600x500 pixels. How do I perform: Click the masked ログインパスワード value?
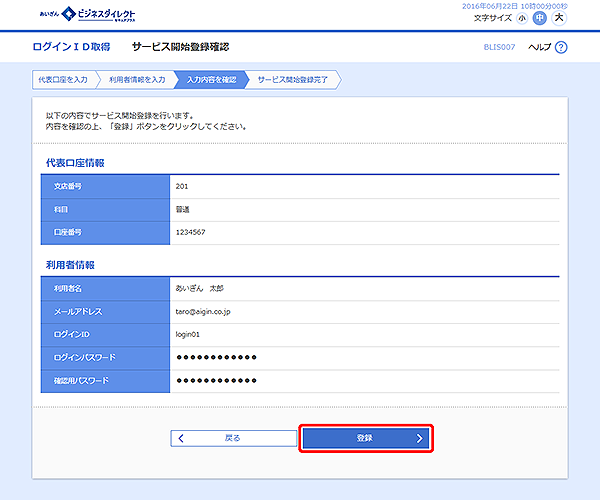pyautogui.click(x=217, y=357)
